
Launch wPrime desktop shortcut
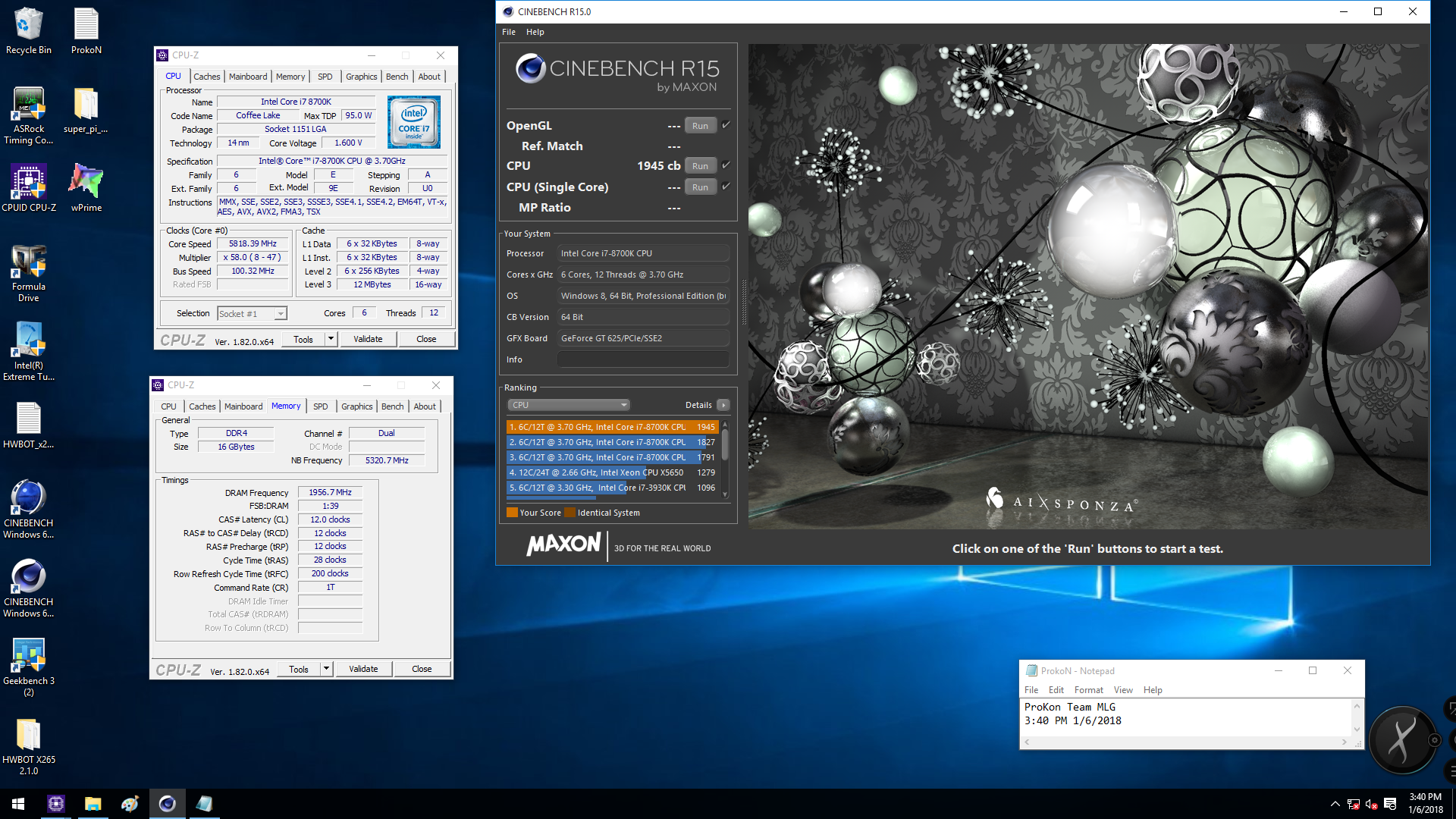coord(86,188)
